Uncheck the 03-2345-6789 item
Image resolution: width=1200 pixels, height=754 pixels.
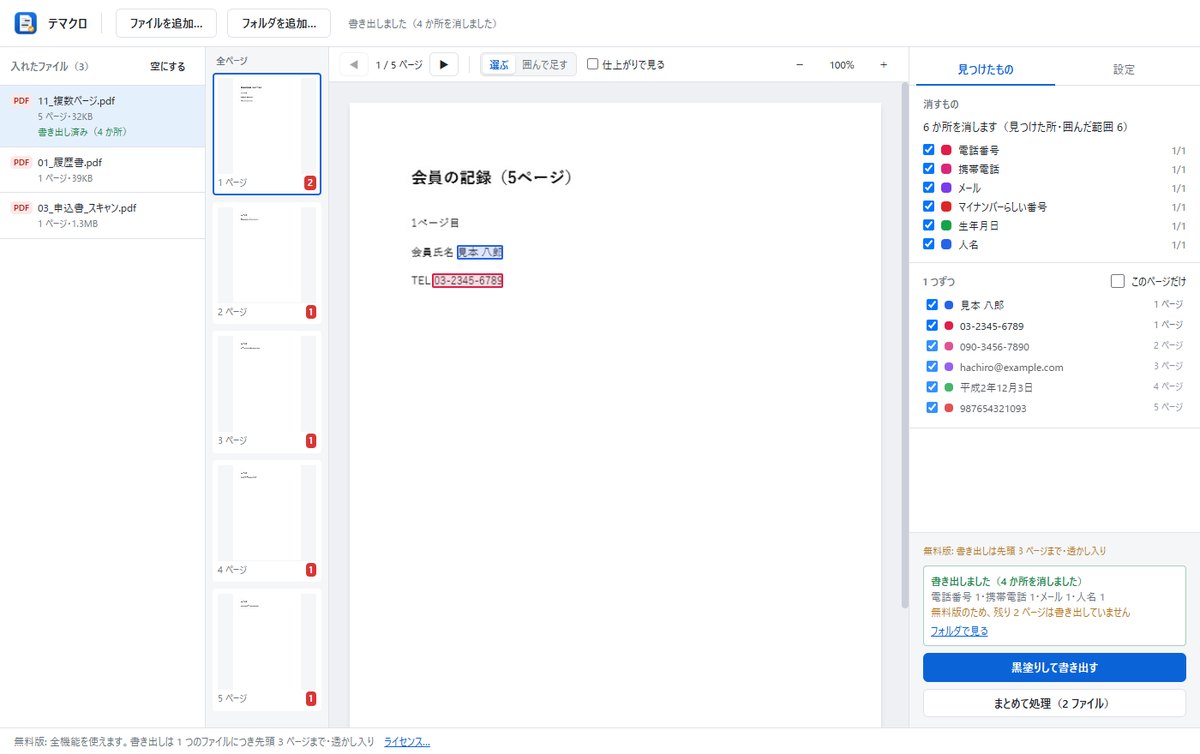(x=932, y=326)
